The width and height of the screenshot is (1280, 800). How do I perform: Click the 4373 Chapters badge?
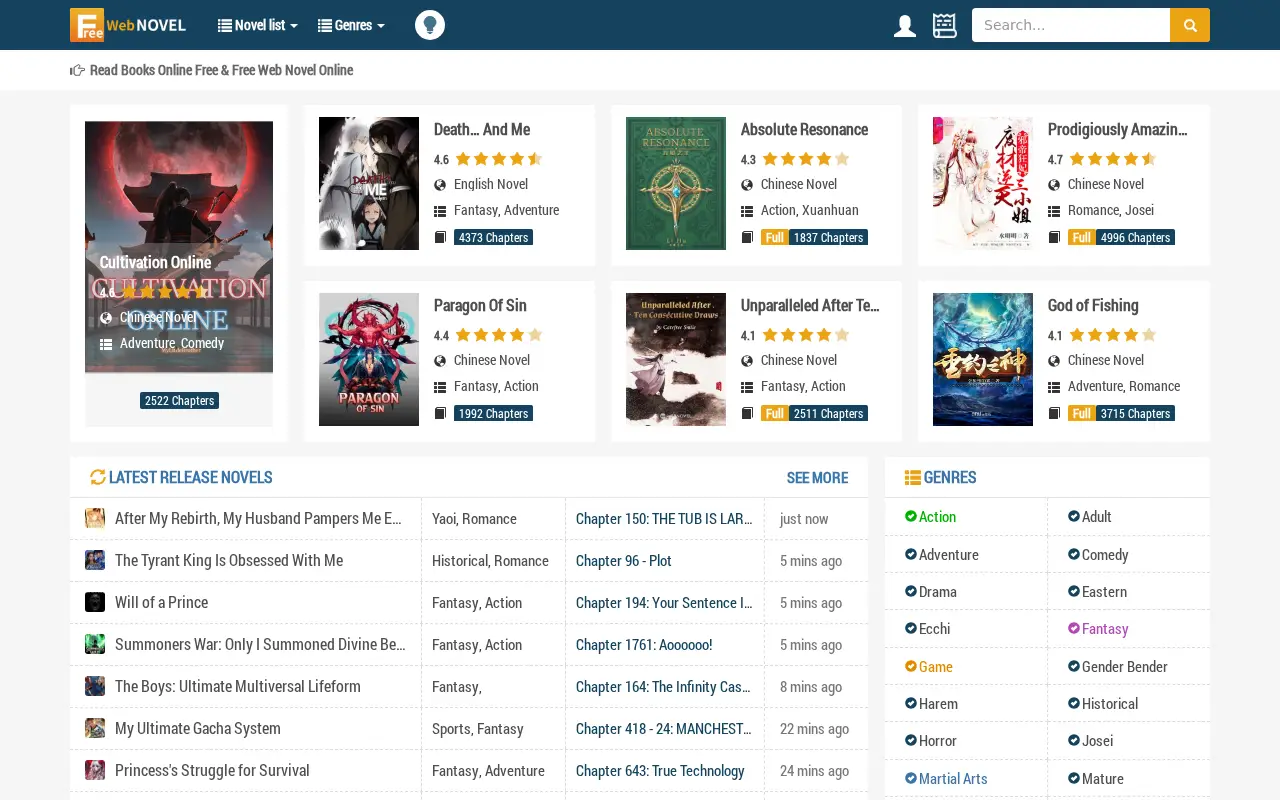pos(493,237)
